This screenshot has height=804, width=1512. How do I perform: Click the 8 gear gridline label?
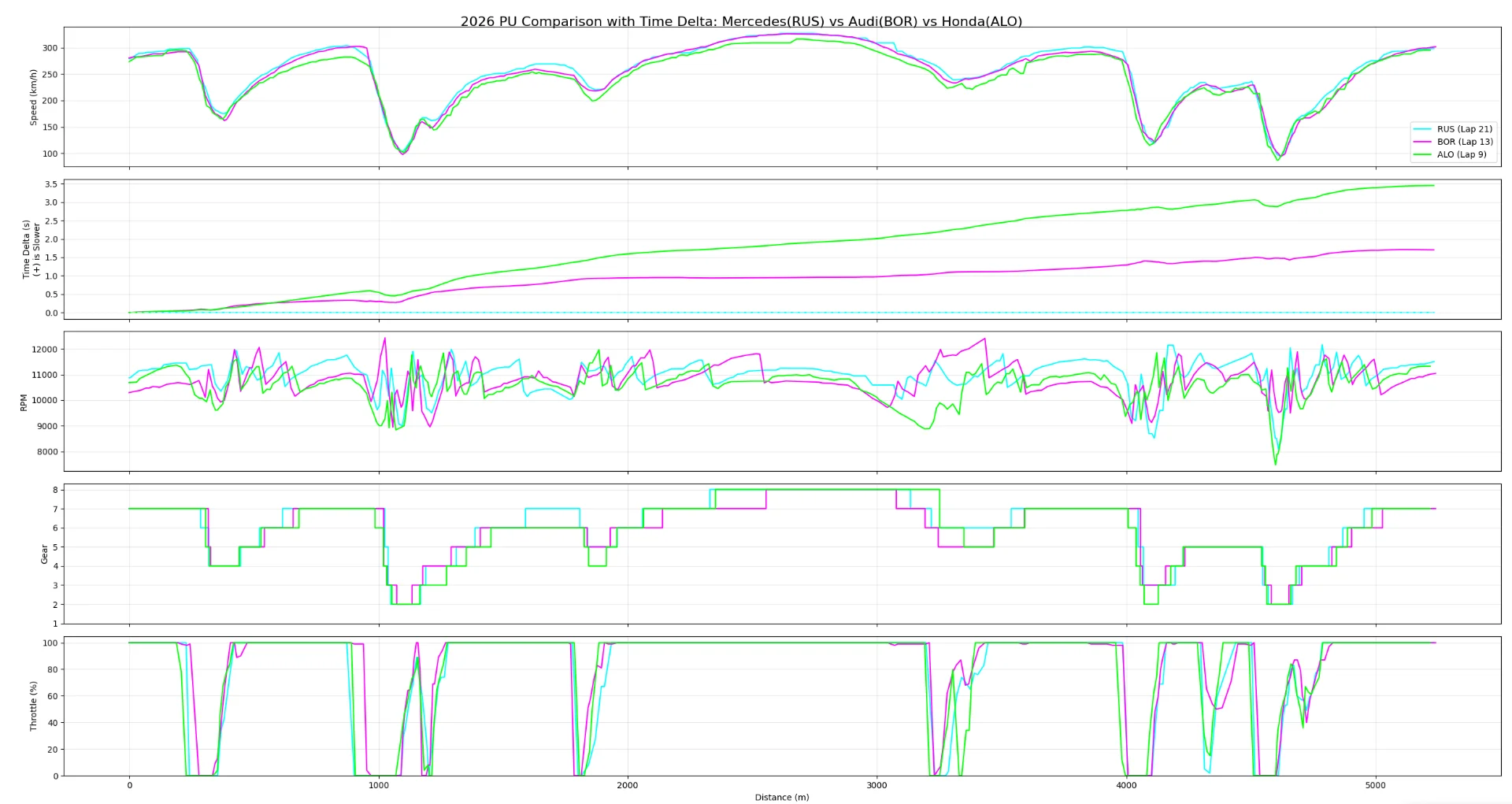56,489
